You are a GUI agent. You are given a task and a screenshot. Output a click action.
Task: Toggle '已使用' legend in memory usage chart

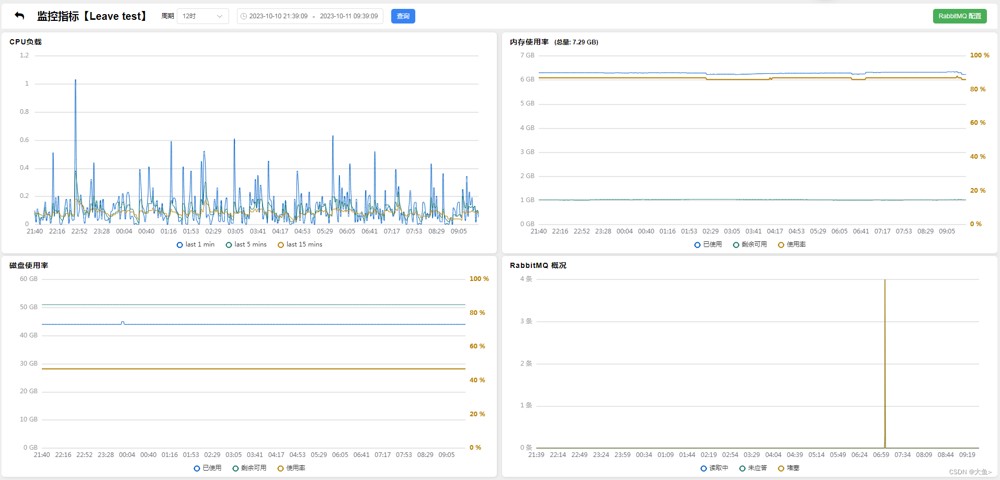point(709,244)
